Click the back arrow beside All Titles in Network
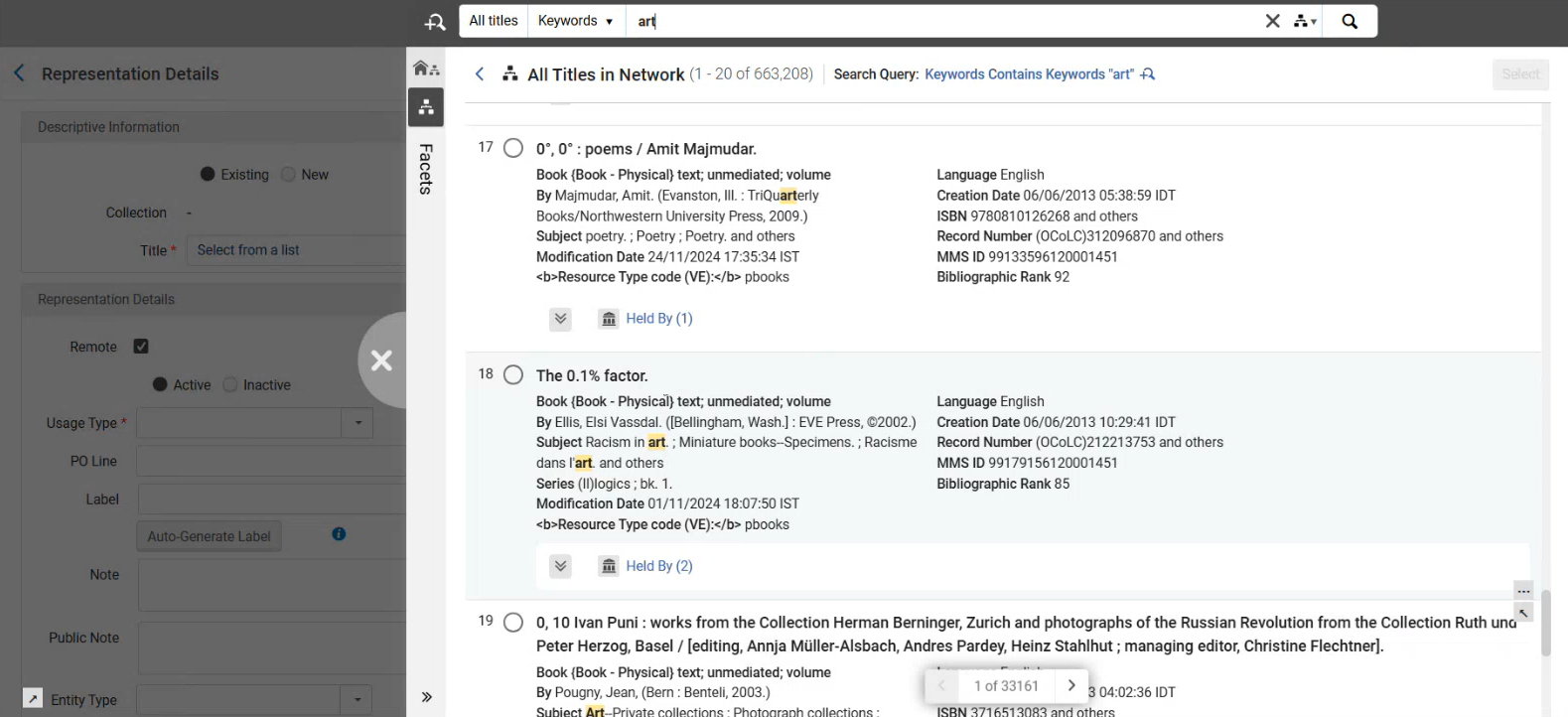 pyautogui.click(x=480, y=74)
